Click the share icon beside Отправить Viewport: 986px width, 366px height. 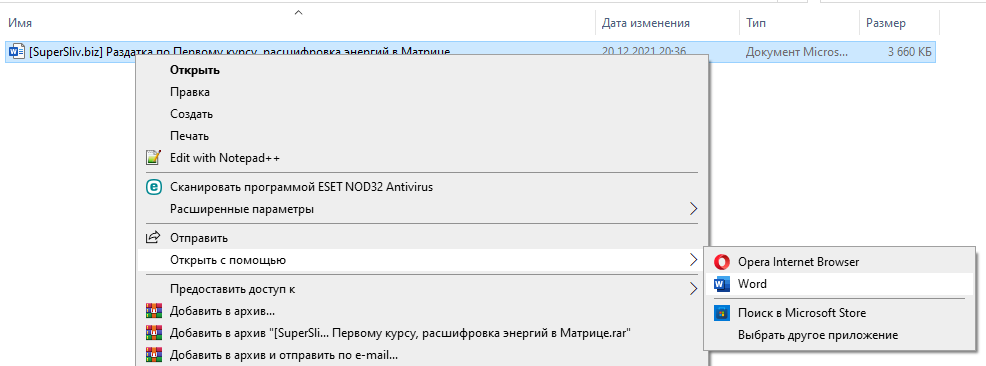153,238
